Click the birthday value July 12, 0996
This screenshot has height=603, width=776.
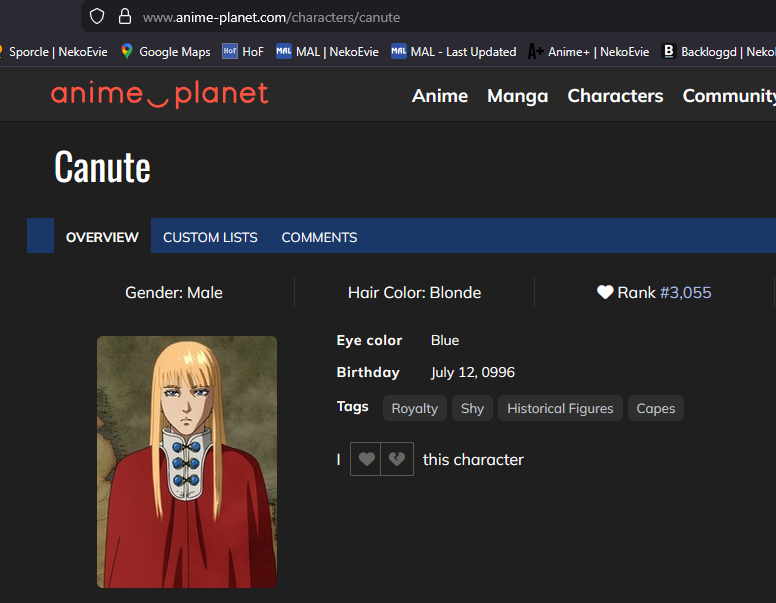point(473,372)
